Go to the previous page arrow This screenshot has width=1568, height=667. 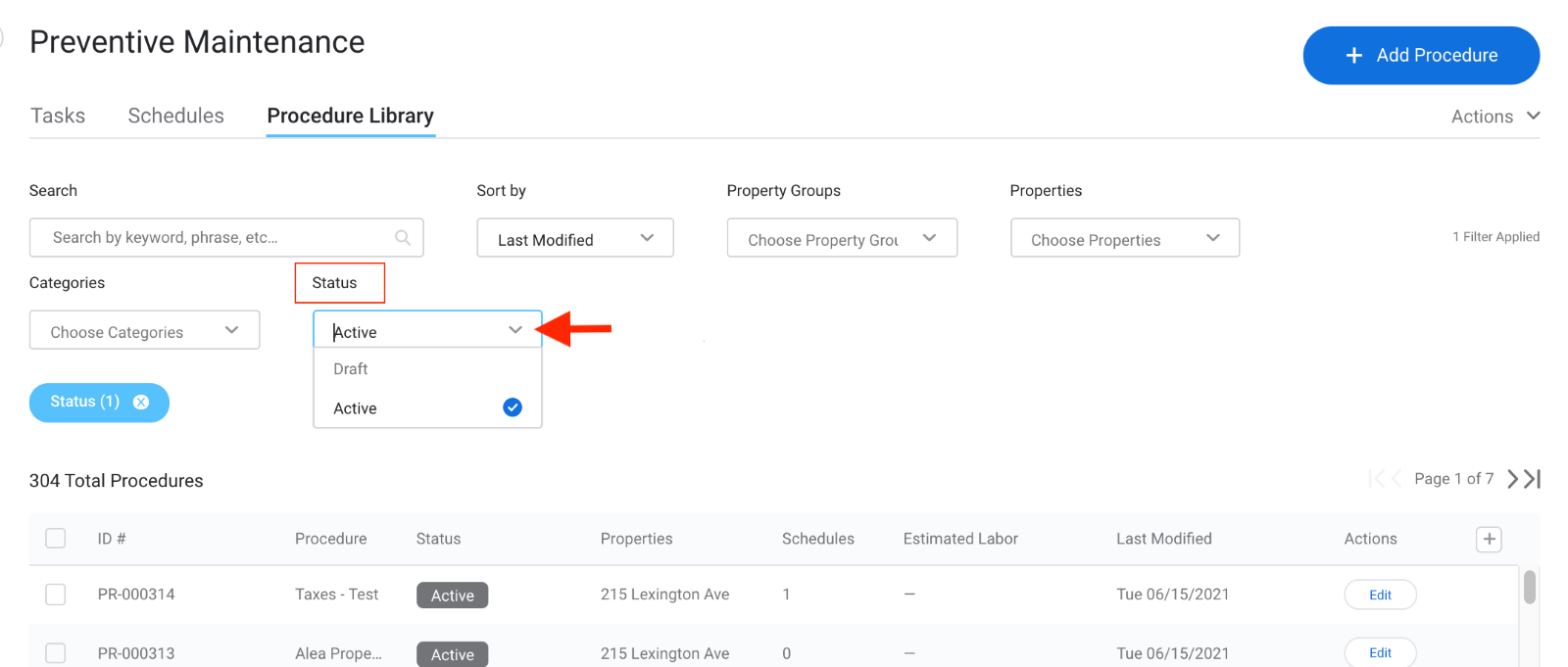(1396, 479)
